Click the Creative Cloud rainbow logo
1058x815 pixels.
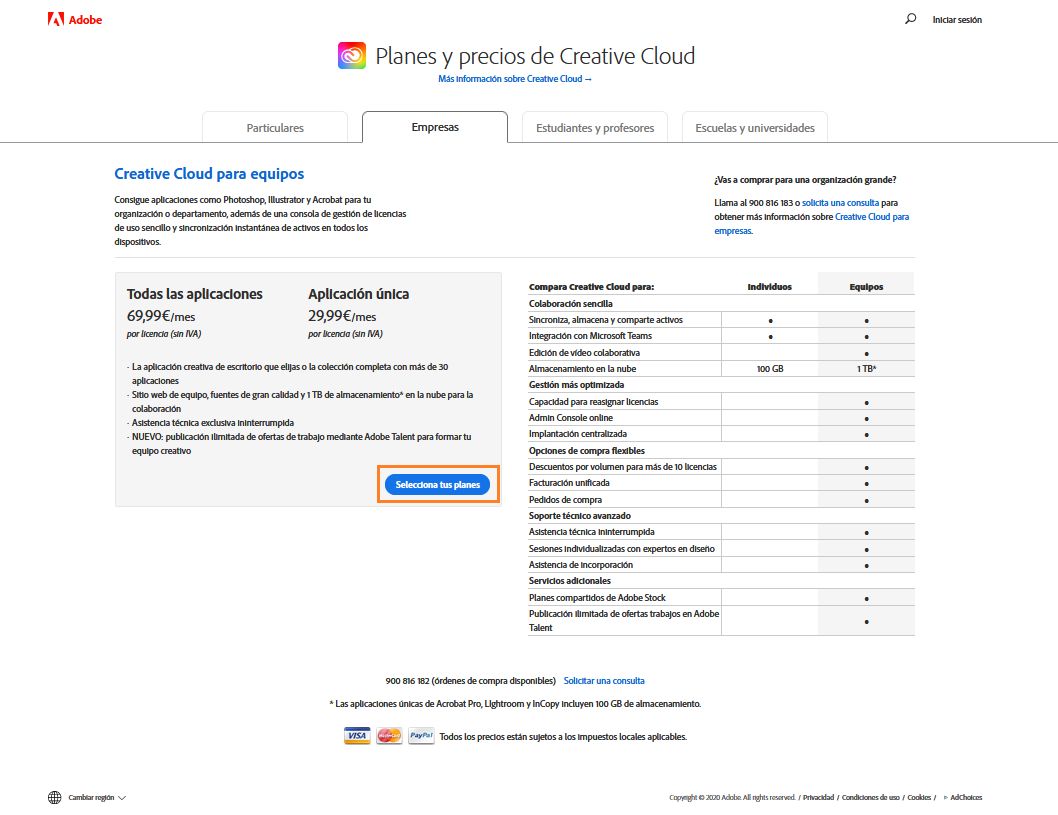(352, 56)
